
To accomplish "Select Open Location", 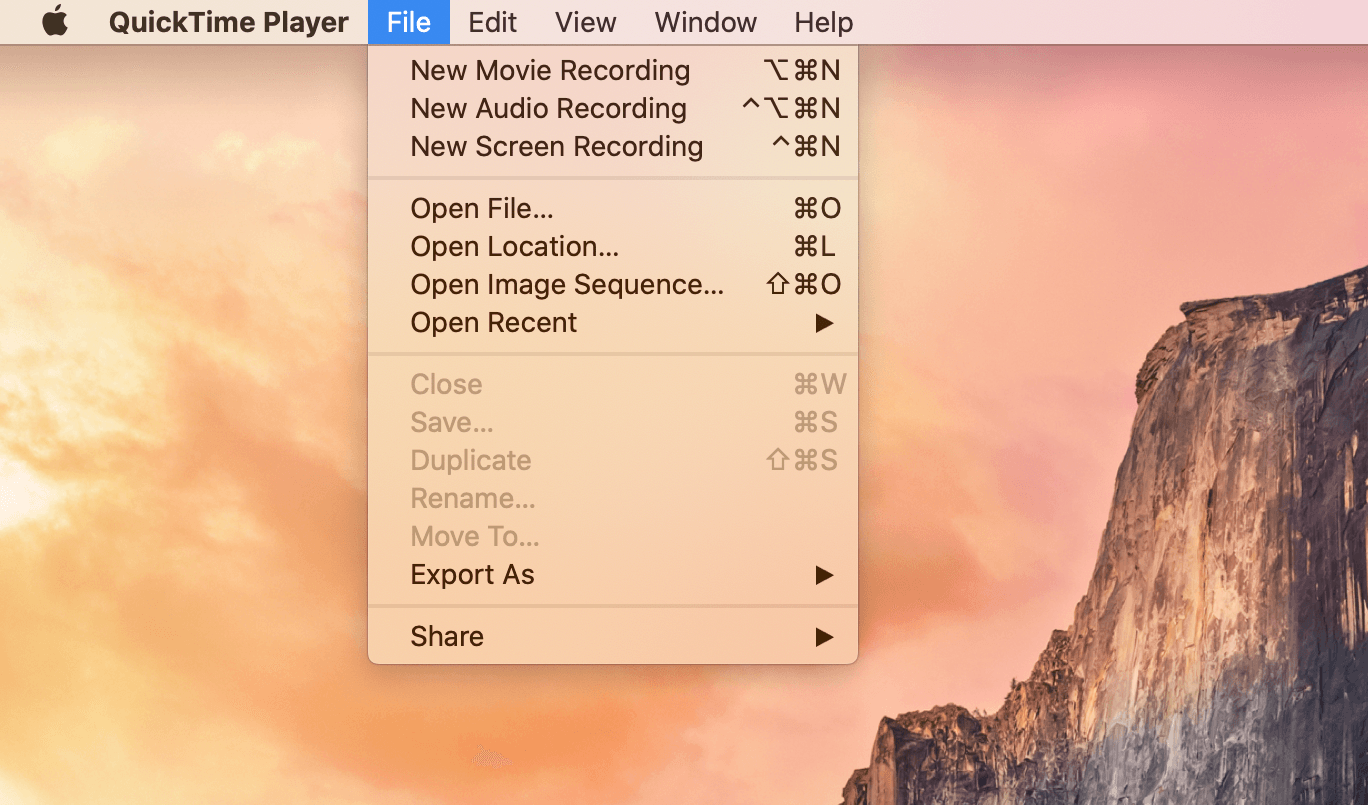I will coord(515,246).
